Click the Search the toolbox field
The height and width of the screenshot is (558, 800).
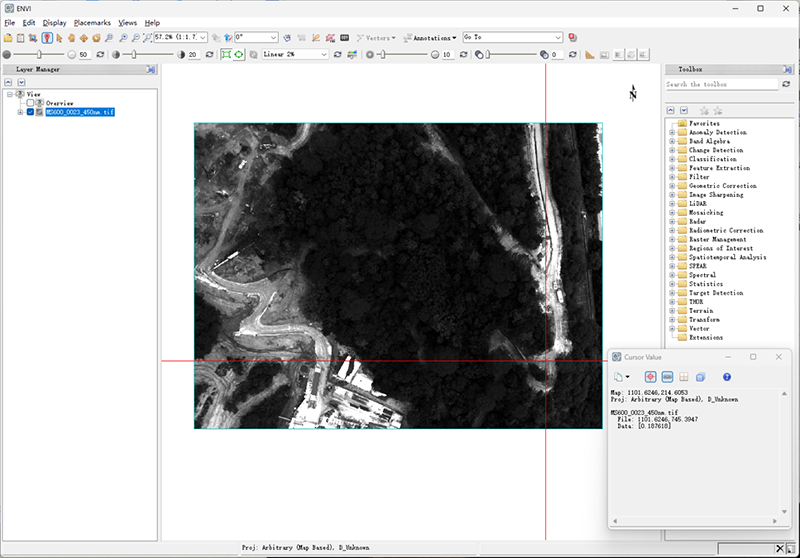tap(721, 85)
